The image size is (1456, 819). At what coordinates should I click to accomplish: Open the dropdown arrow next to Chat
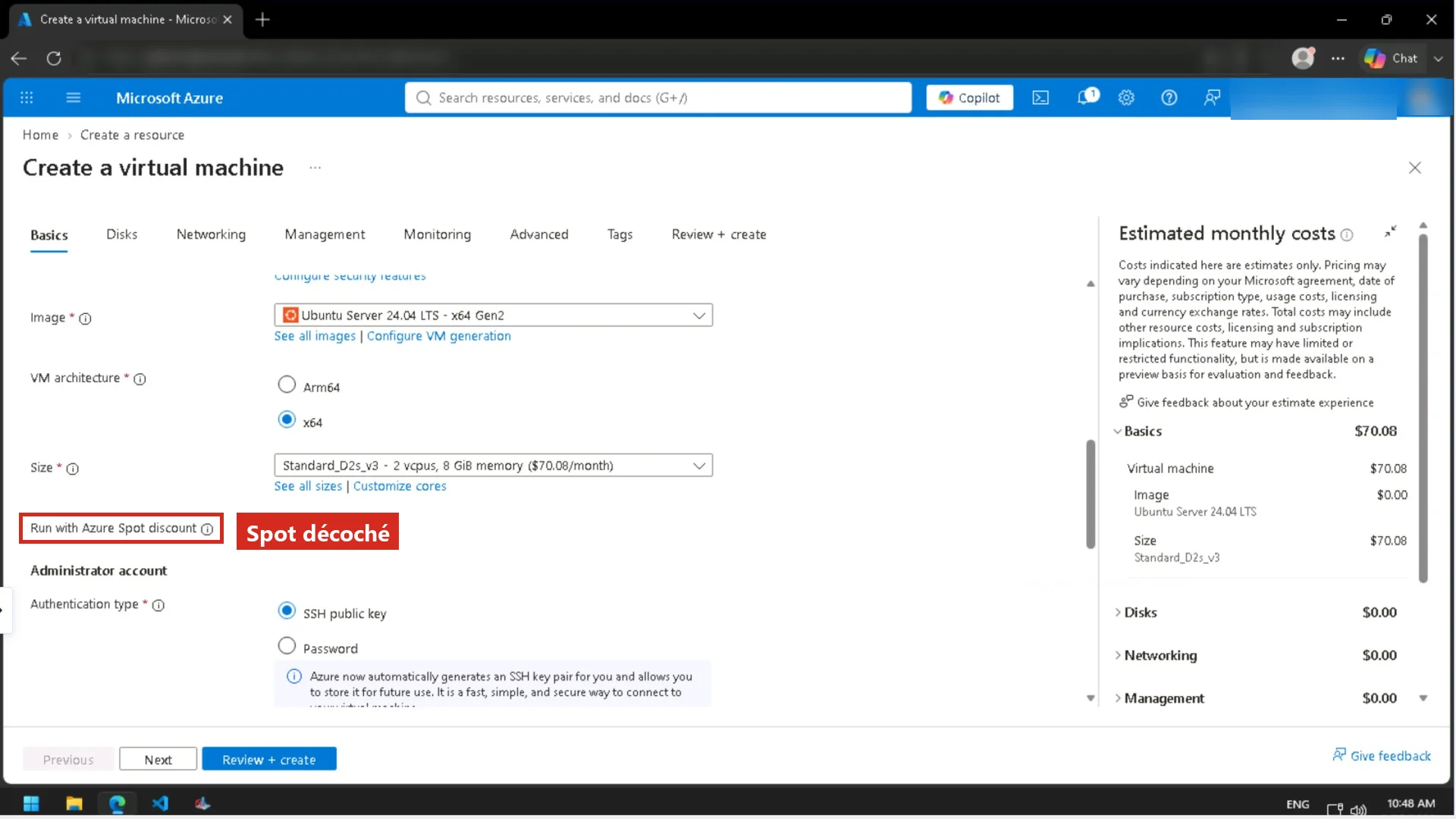(x=1438, y=58)
